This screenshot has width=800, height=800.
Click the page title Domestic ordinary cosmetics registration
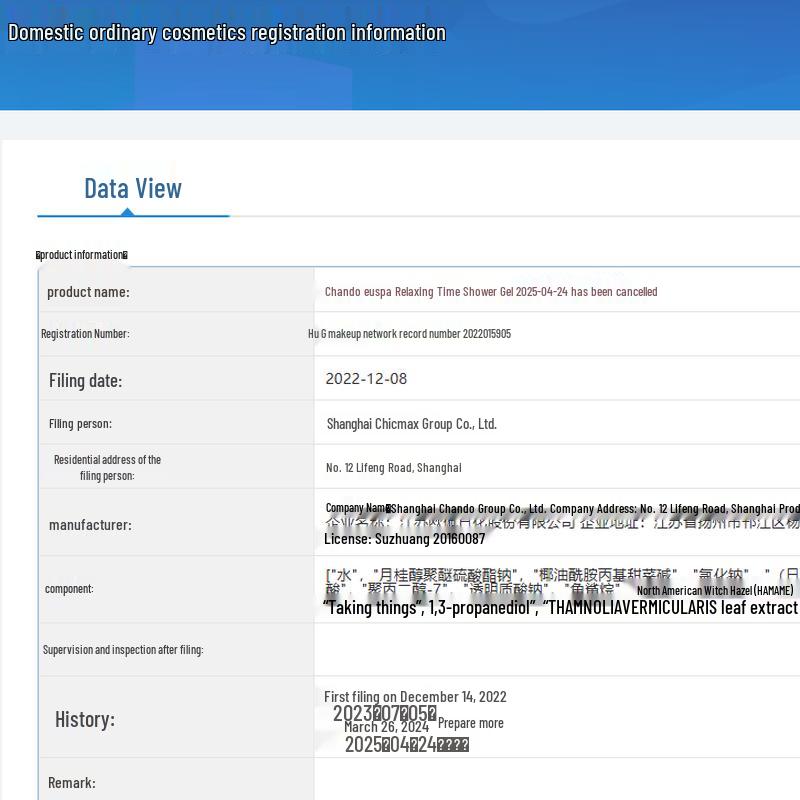pyautogui.click(x=227, y=33)
